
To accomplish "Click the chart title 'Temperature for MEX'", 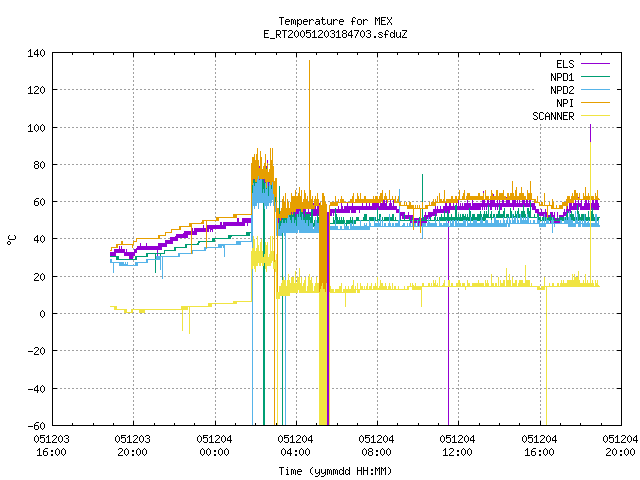I will (335, 21).
